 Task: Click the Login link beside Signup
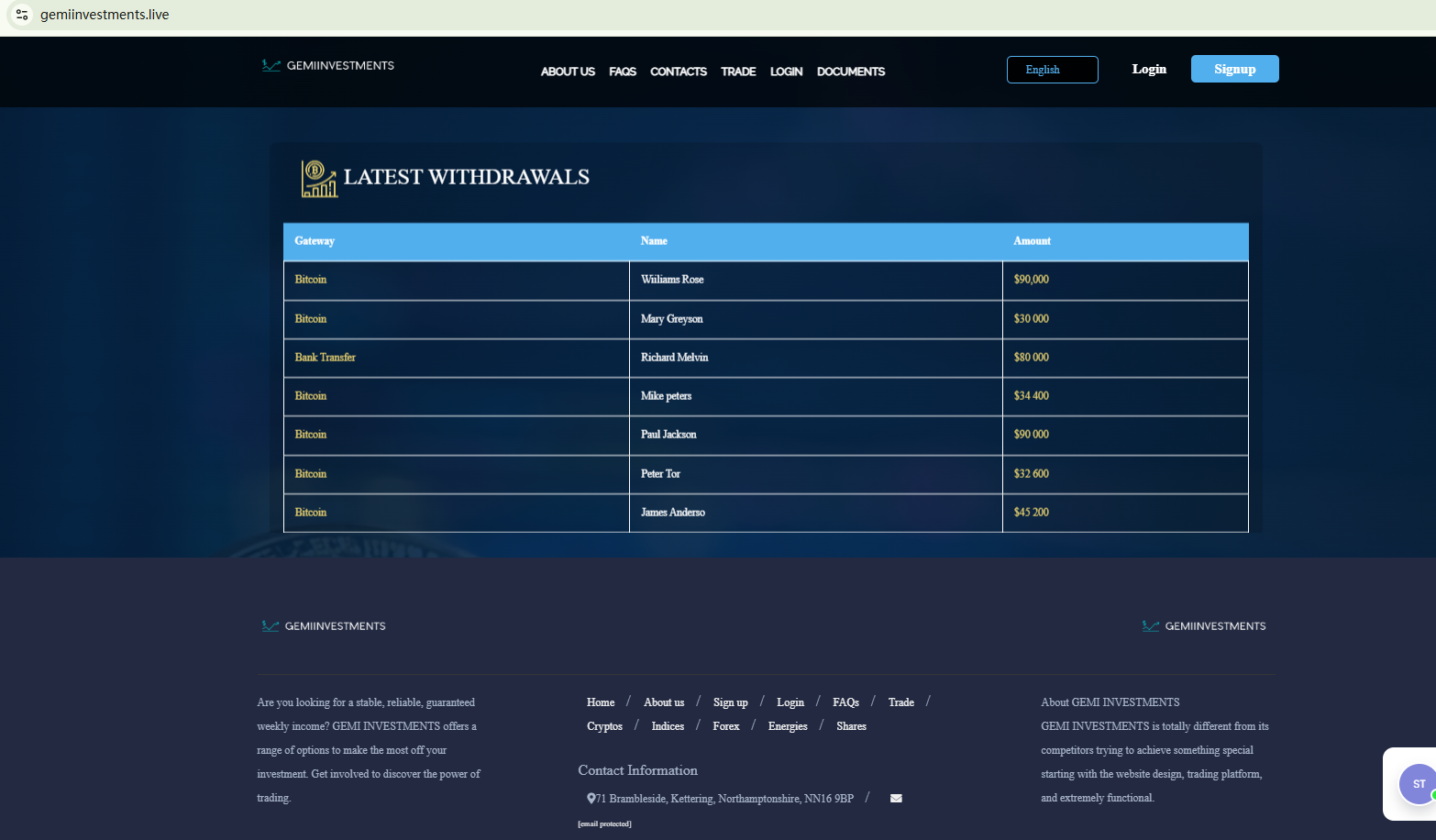coord(1149,70)
